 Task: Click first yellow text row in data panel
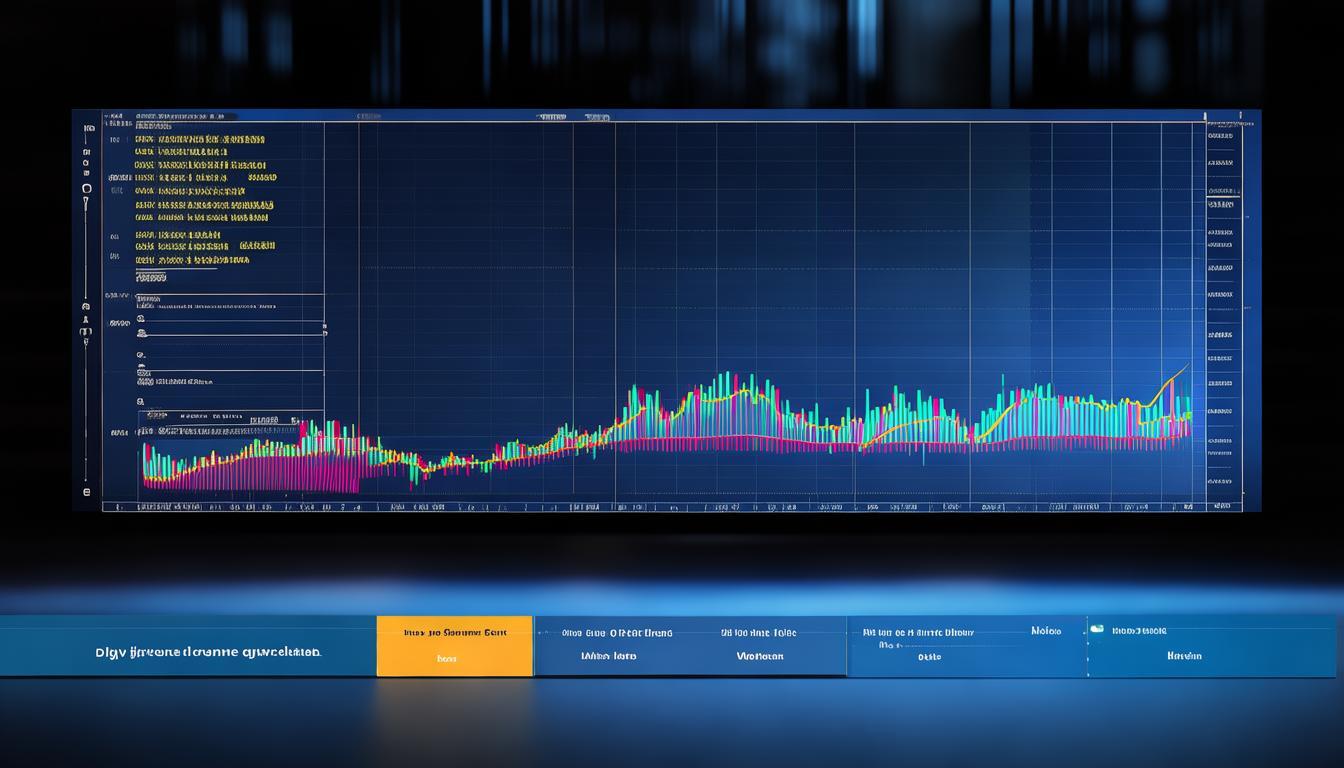(199, 140)
